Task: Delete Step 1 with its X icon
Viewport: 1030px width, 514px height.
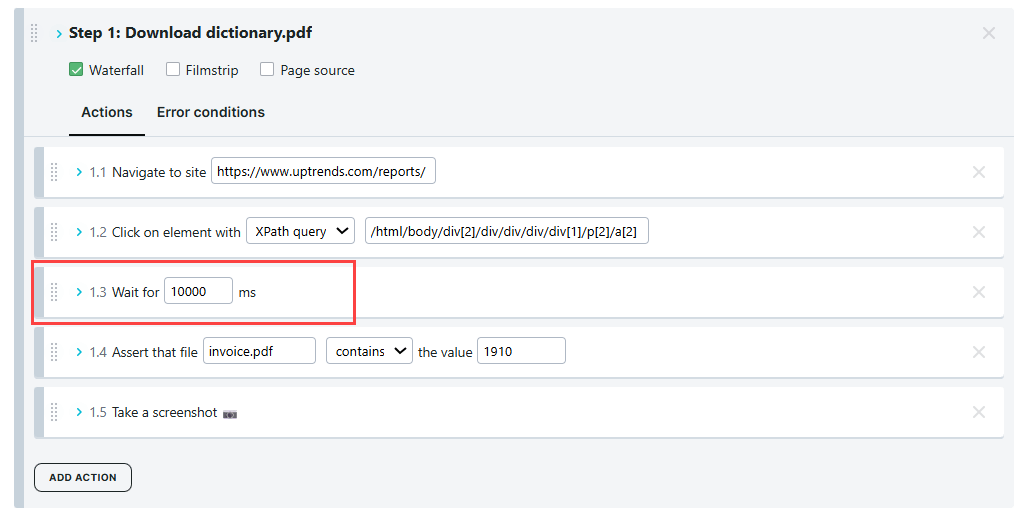Action: pos(989,33)
